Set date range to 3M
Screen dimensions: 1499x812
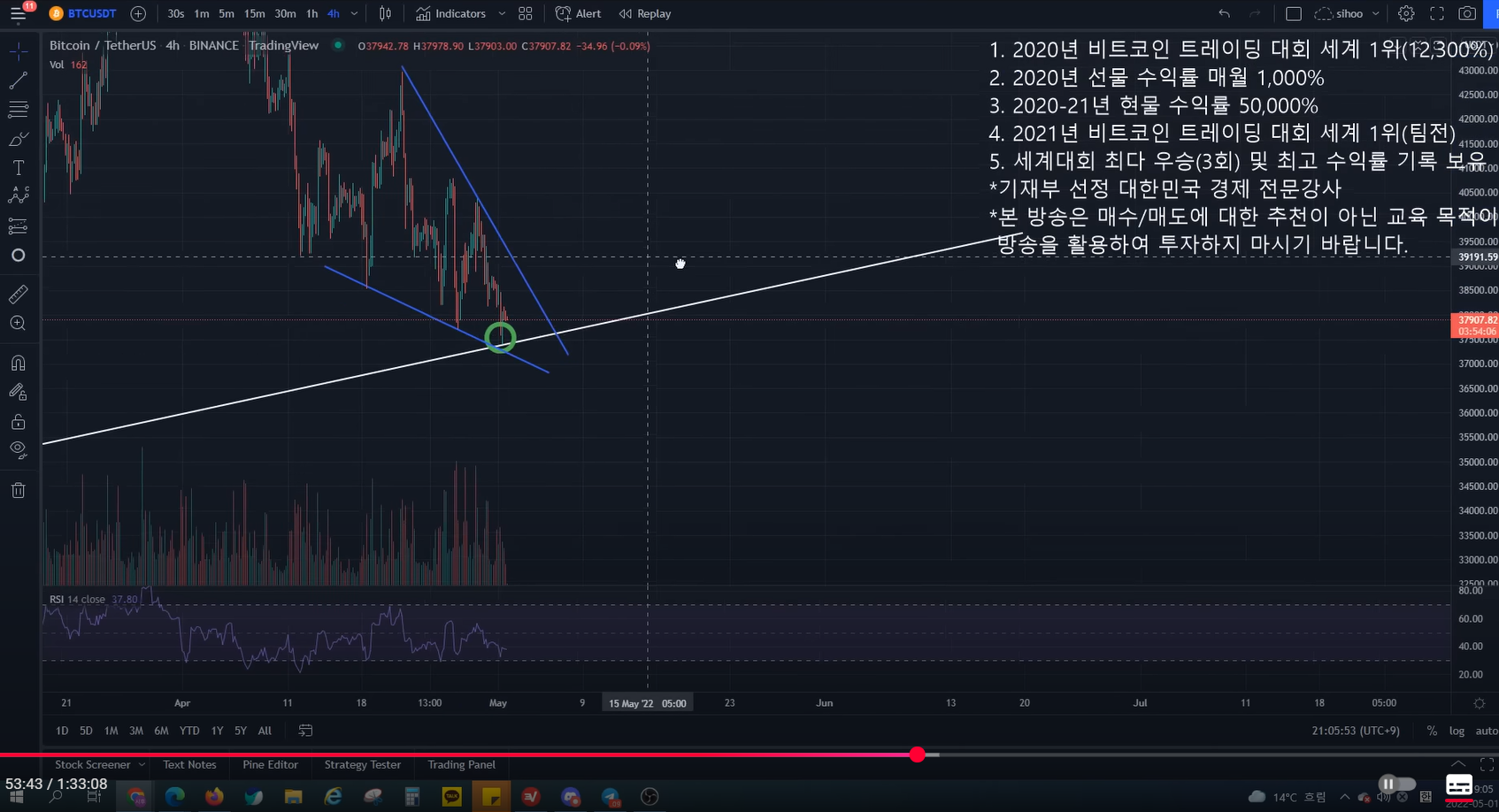pos(136,731)
